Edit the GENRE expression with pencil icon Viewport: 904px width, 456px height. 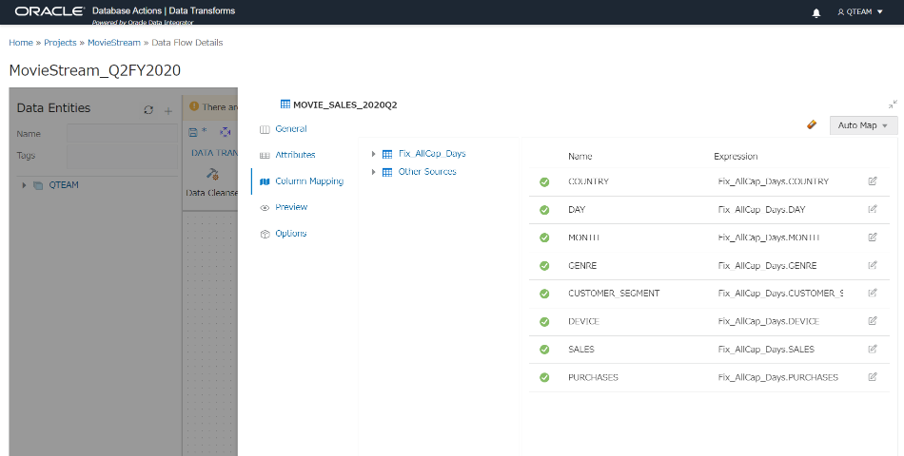(x=872, y=265)
